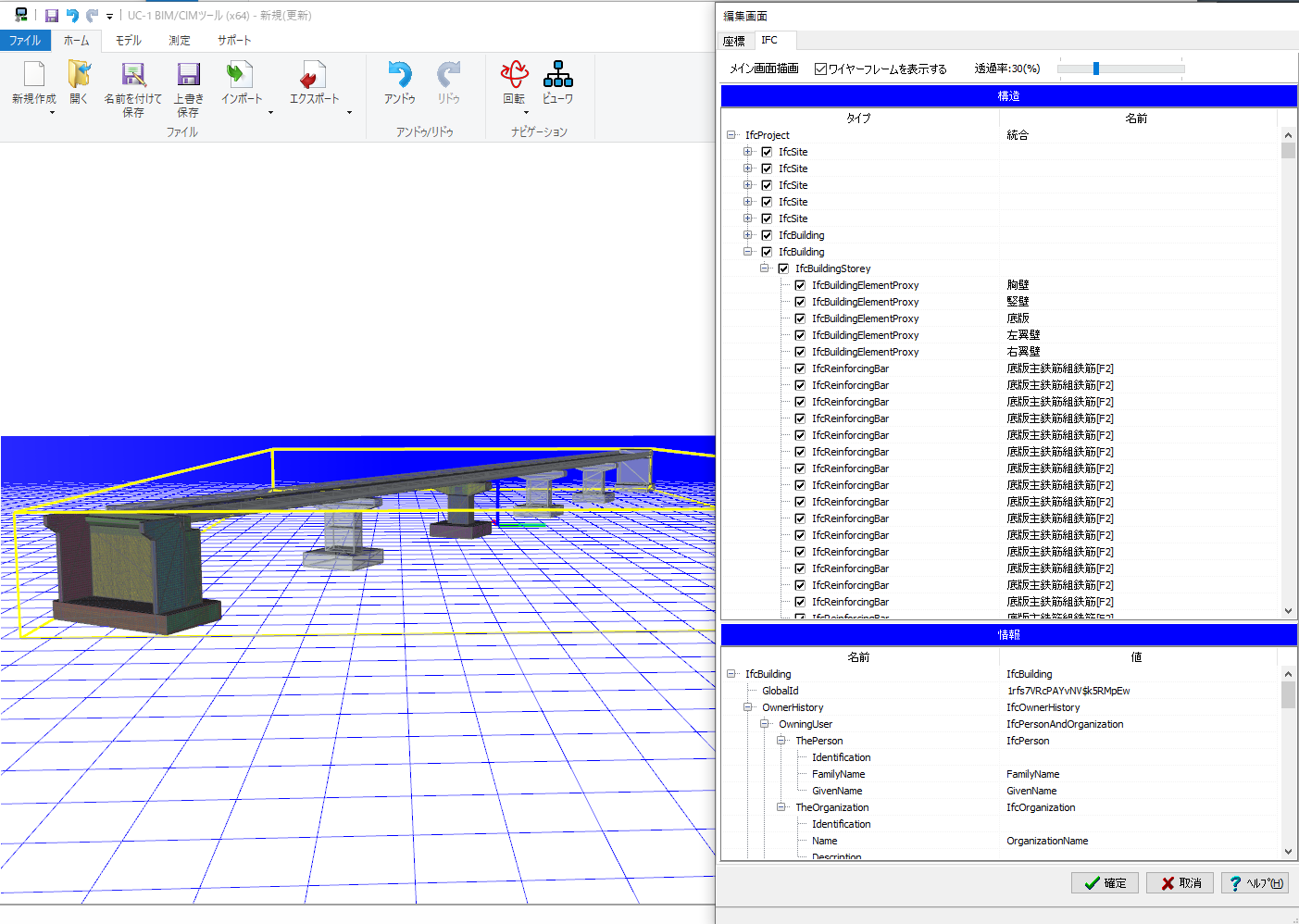Collapse the TheOrganization node
Screen dimensions: 1299x924
[x=781, y=807]
